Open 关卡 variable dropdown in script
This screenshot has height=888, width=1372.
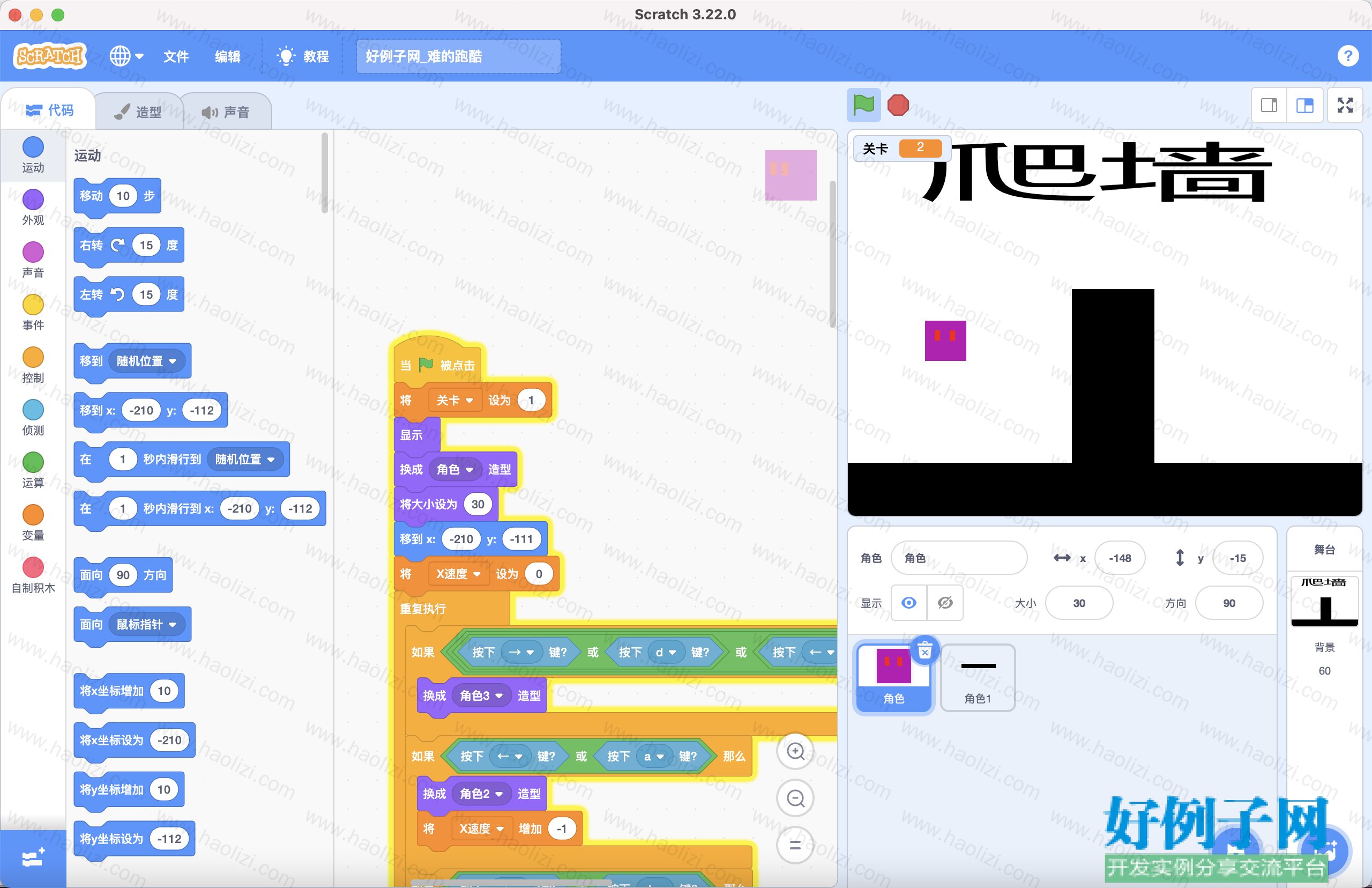(454, 399)
